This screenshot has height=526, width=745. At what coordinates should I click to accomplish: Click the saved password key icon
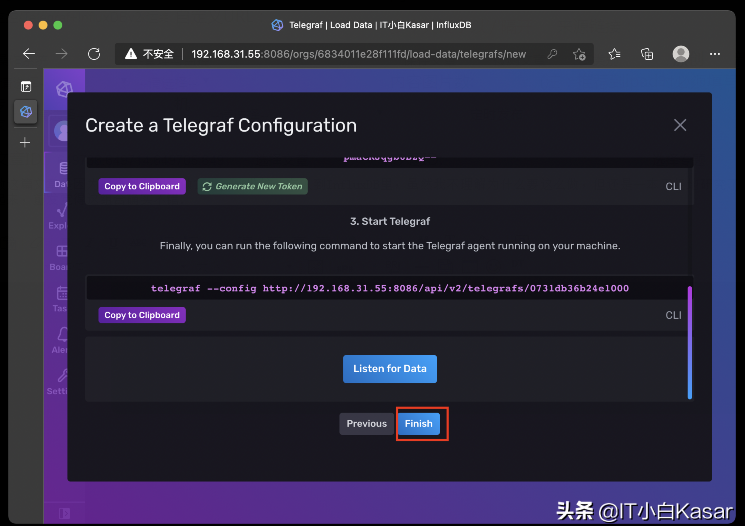pos(552,54)
